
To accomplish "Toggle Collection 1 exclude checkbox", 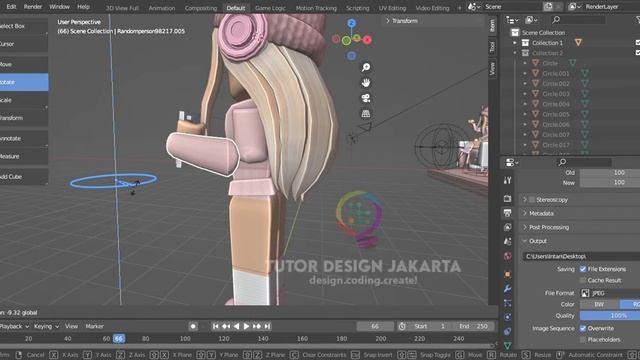I will tap(638, 42).
